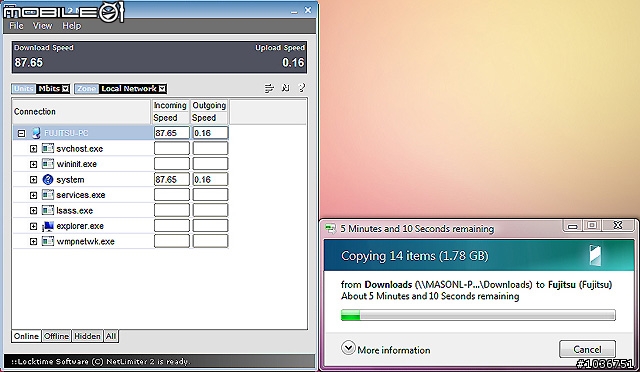Click the Upload Speed value 0.16
This screenshot has width=640, height=372.
coord(293,62)
